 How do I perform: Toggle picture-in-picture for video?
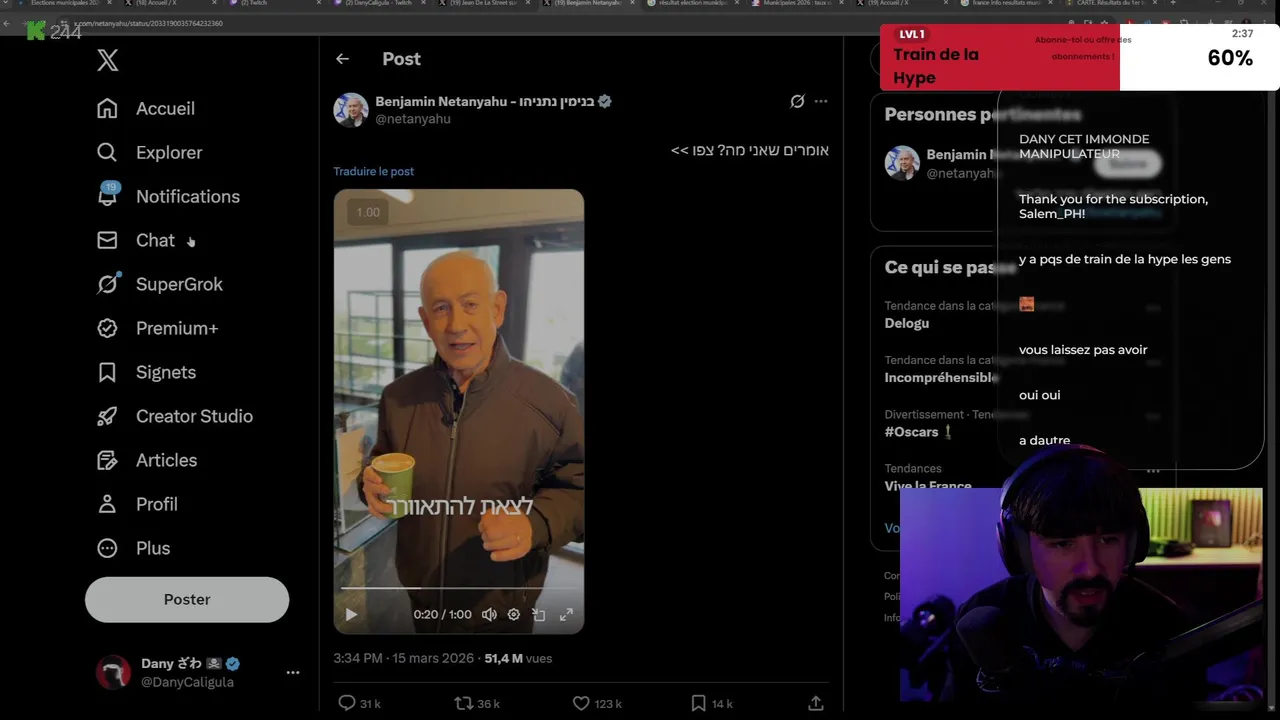point(539,614)
